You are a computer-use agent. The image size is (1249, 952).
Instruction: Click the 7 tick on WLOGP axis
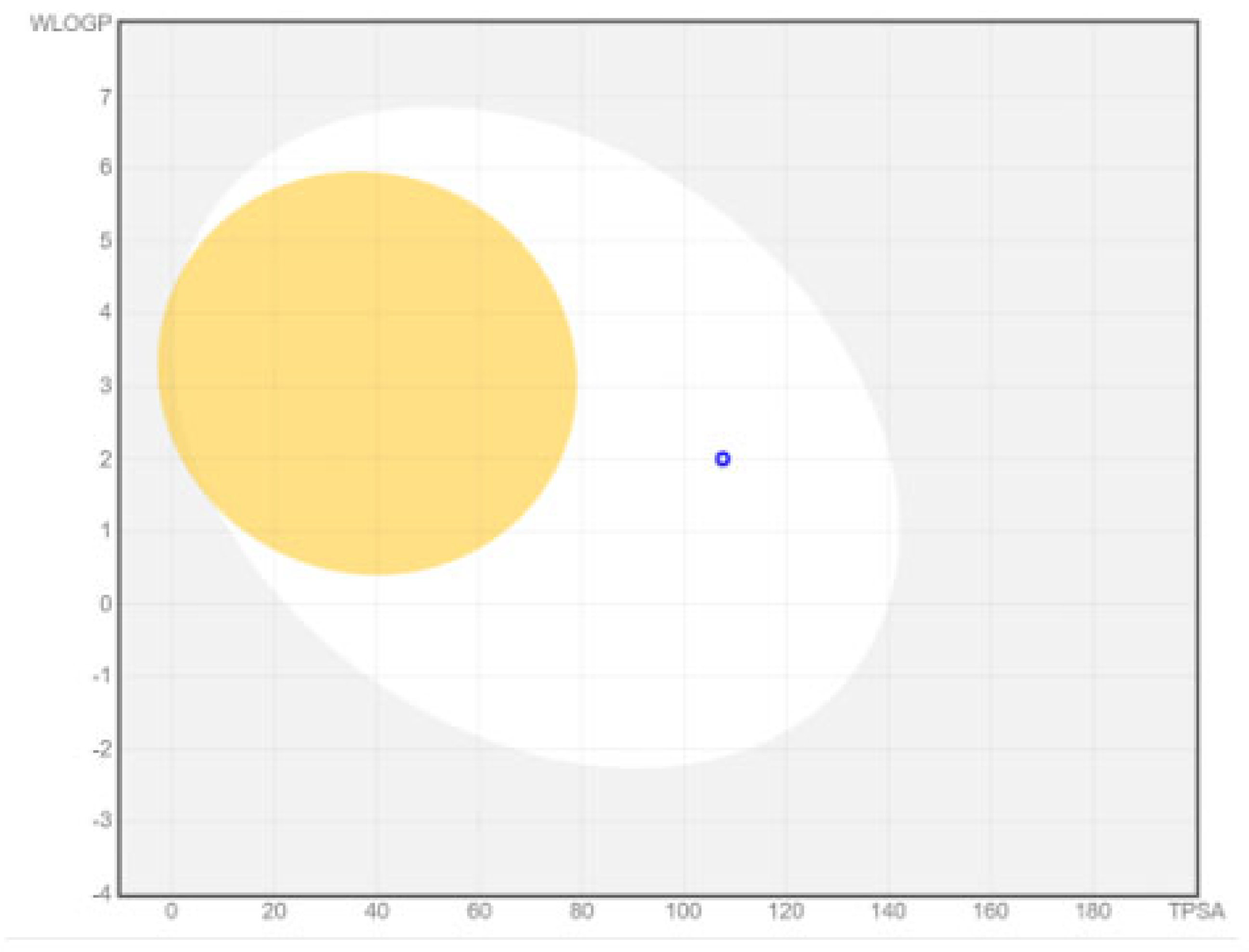point(105,97)
